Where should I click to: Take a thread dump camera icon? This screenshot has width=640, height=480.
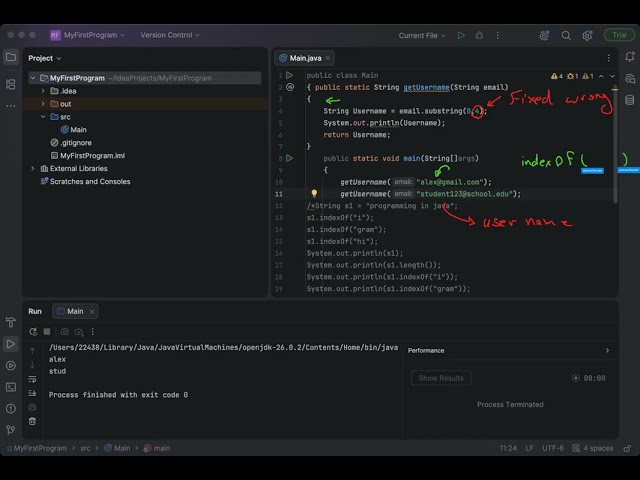coord(64,332)
